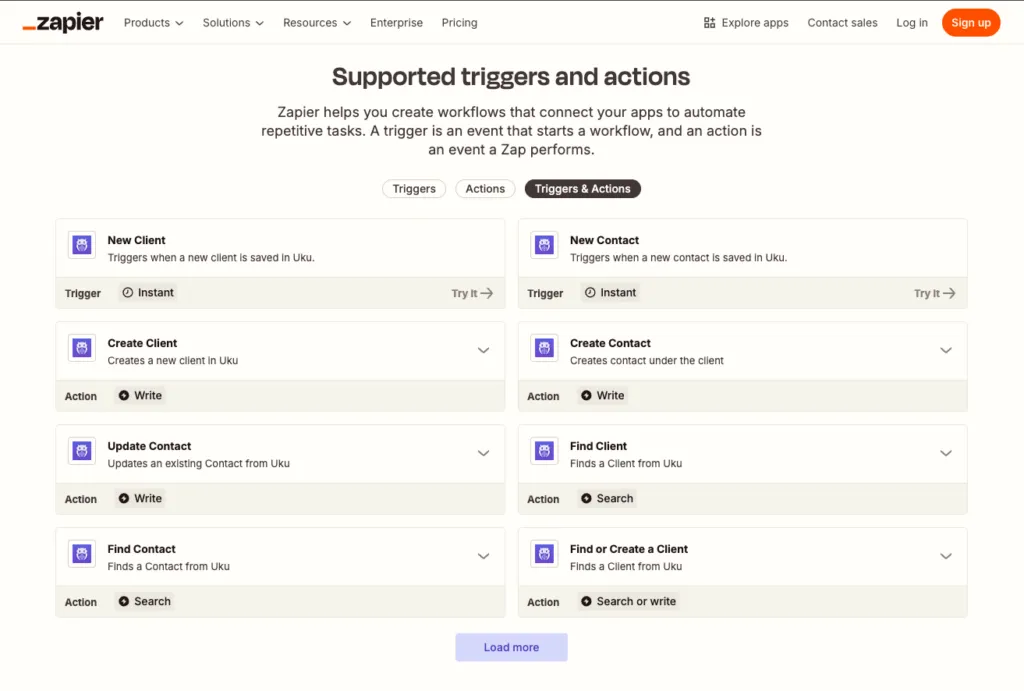Viewport: 1024px width, 691px height.
Task: Click Try it on New Contact trigger
Action: (x=935, y=293)
